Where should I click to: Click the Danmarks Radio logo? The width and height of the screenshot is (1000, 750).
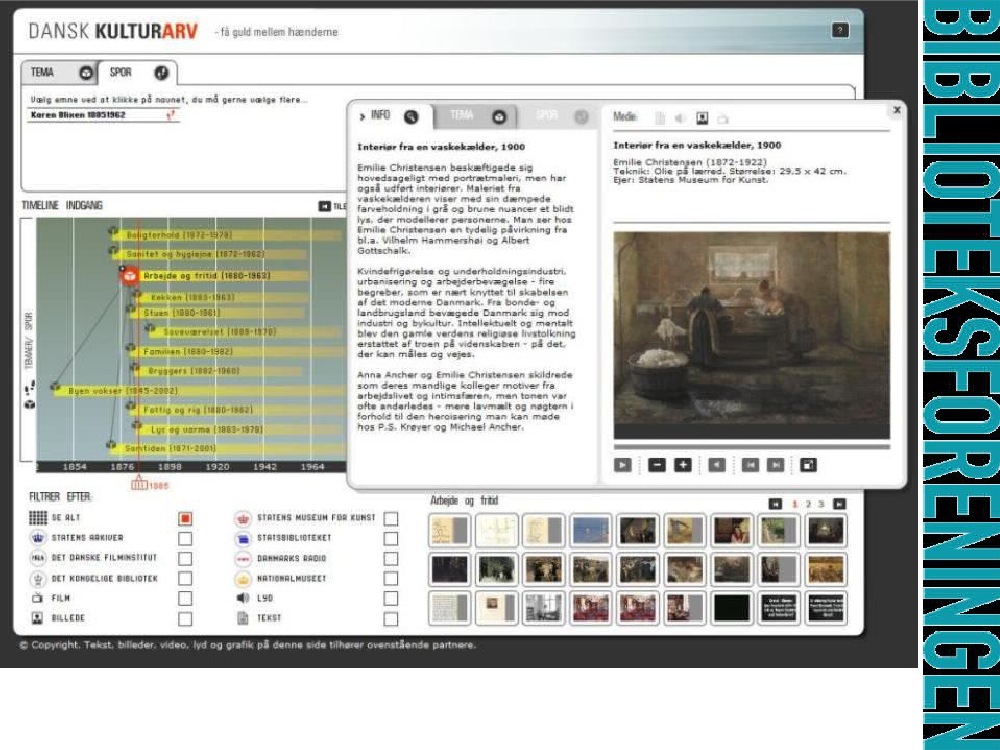click(x=243, y=559)
